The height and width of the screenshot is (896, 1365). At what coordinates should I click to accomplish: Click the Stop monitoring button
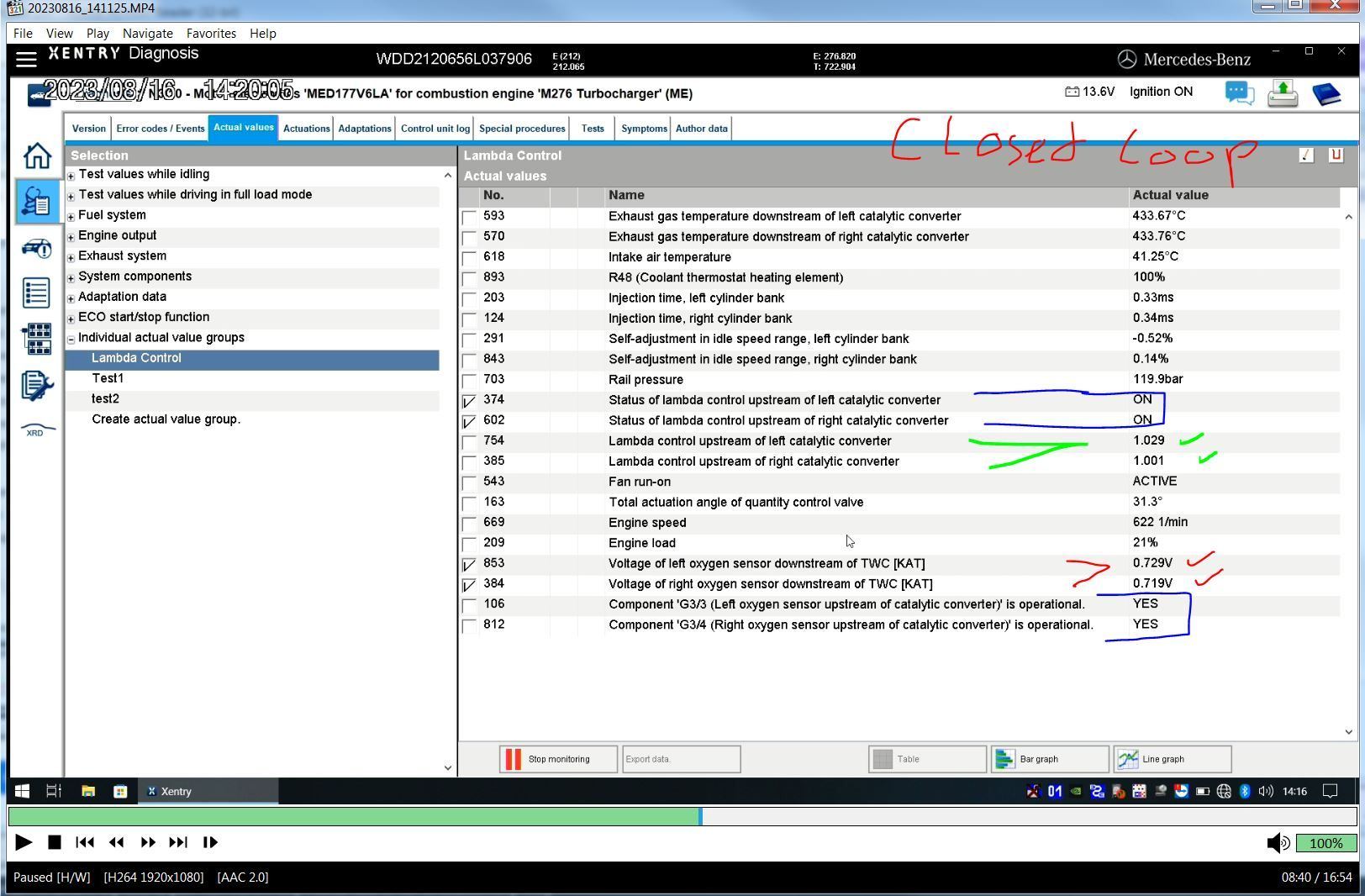(x=558, y=759)
